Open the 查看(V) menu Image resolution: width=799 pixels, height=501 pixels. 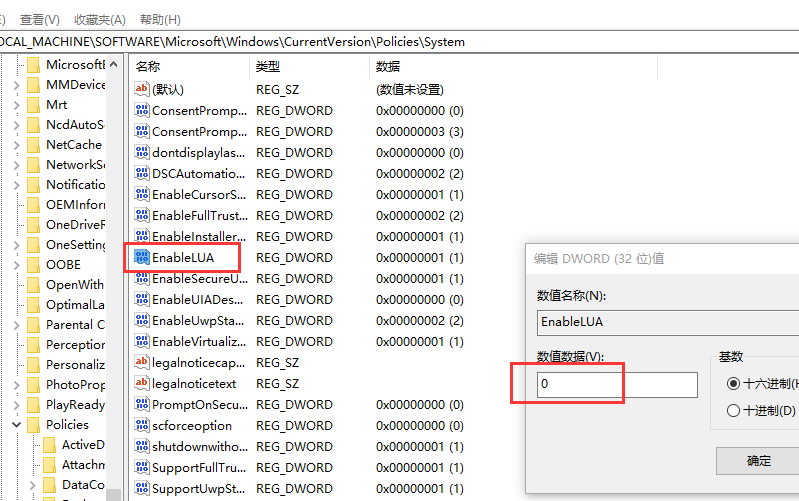point(40,20)
